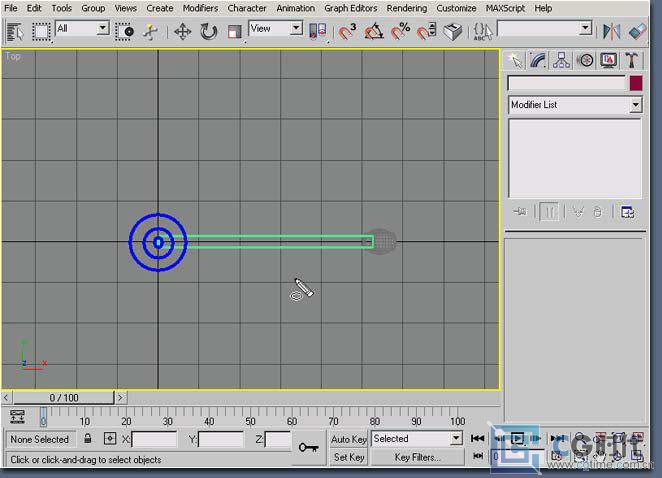Image resolution: width=662 pixels, height=478 pixels.
Task: Open the Graph Editors menu
Action: (x=350, y=8)
